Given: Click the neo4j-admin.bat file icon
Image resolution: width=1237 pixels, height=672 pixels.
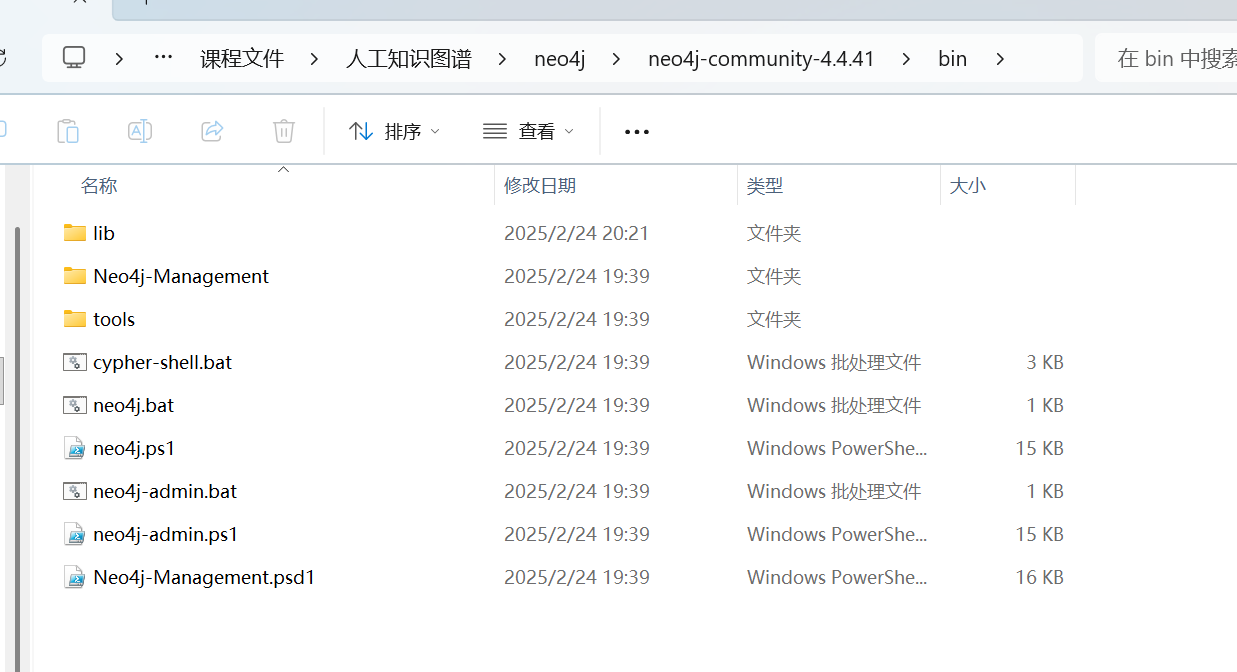Looking at the screenshot, I should coord(74,491).
